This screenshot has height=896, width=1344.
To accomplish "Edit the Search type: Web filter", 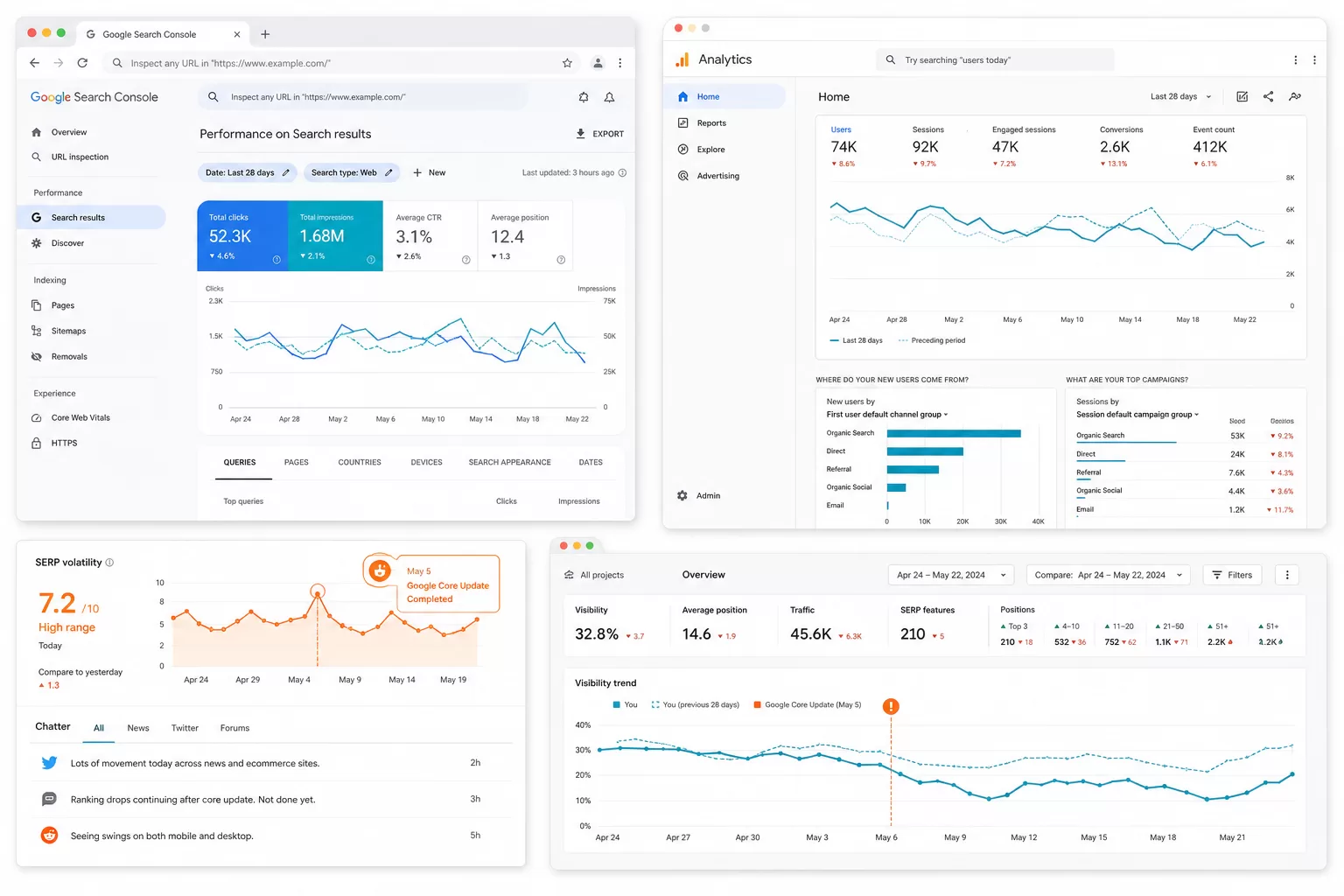I will [x=352, y=172].
